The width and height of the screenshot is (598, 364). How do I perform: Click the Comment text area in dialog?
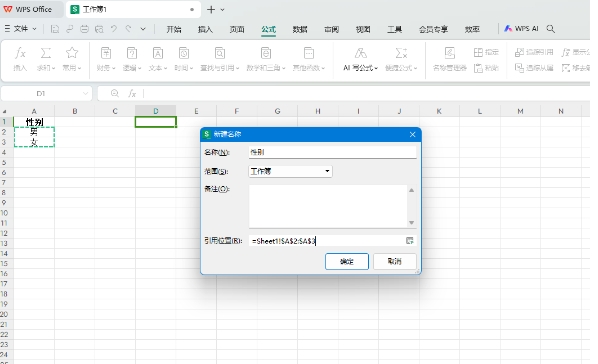click(328, 206)
